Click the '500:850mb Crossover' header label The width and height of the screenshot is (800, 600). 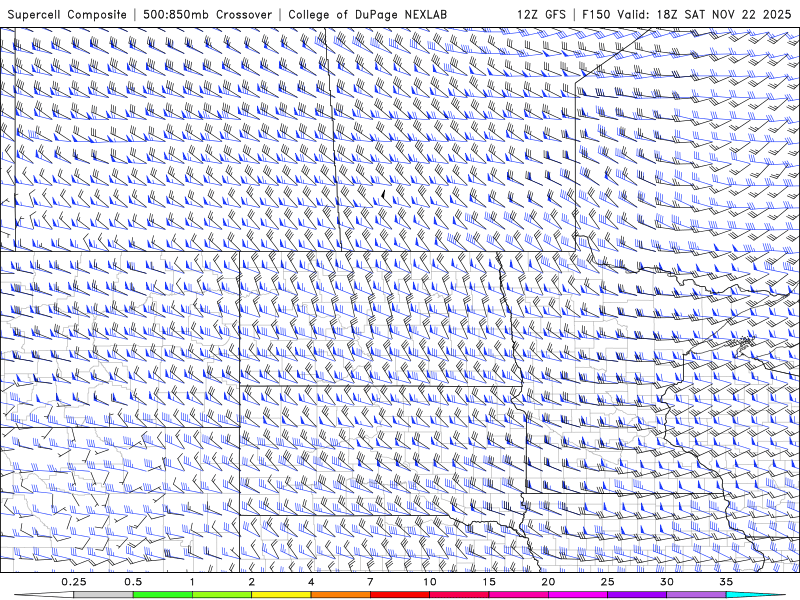(208, 14)
